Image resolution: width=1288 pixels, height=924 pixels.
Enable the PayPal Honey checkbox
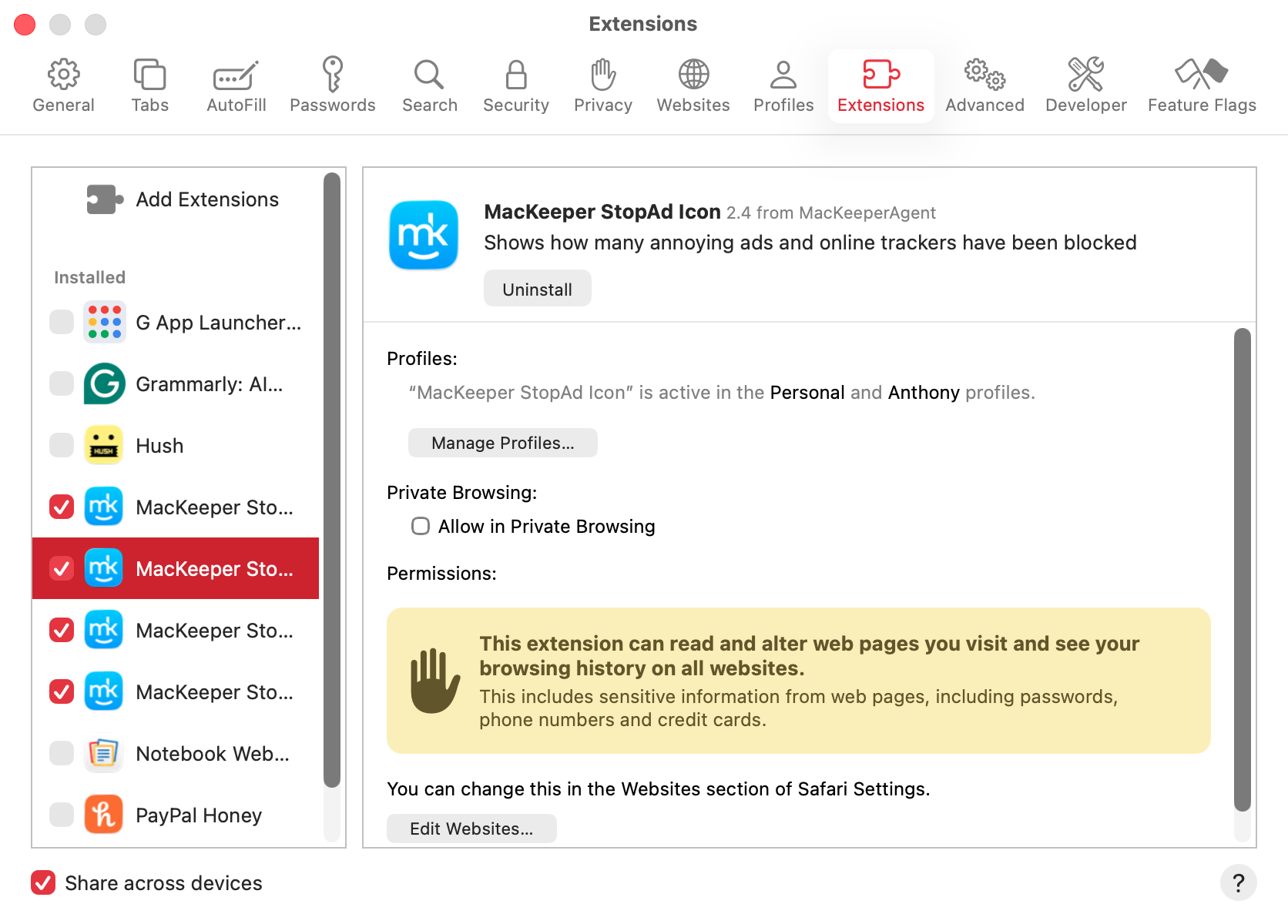pyautogui.click(x=62, y=815)
